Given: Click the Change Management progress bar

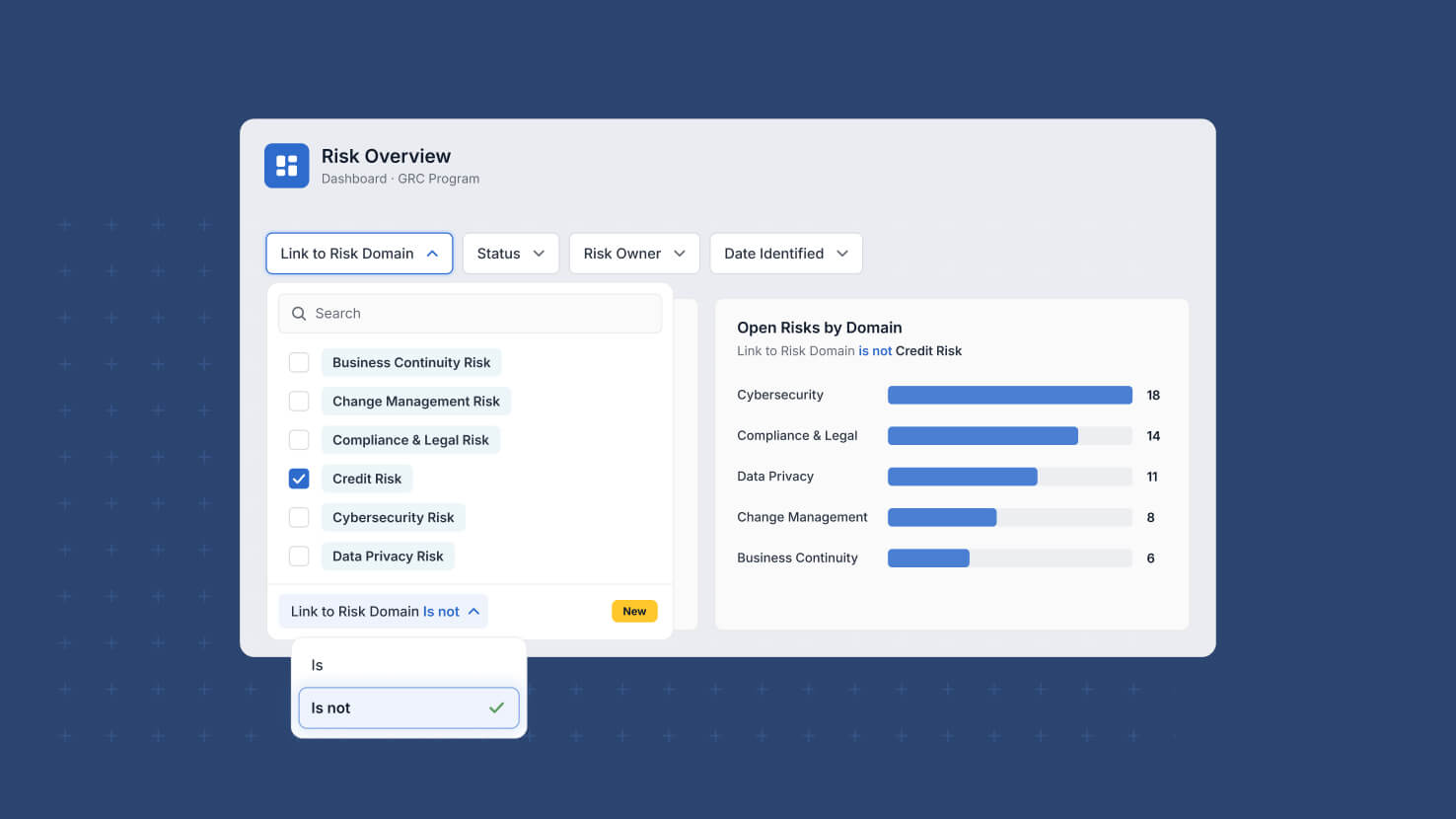Looking at the screenshot, I should 1010,517.
